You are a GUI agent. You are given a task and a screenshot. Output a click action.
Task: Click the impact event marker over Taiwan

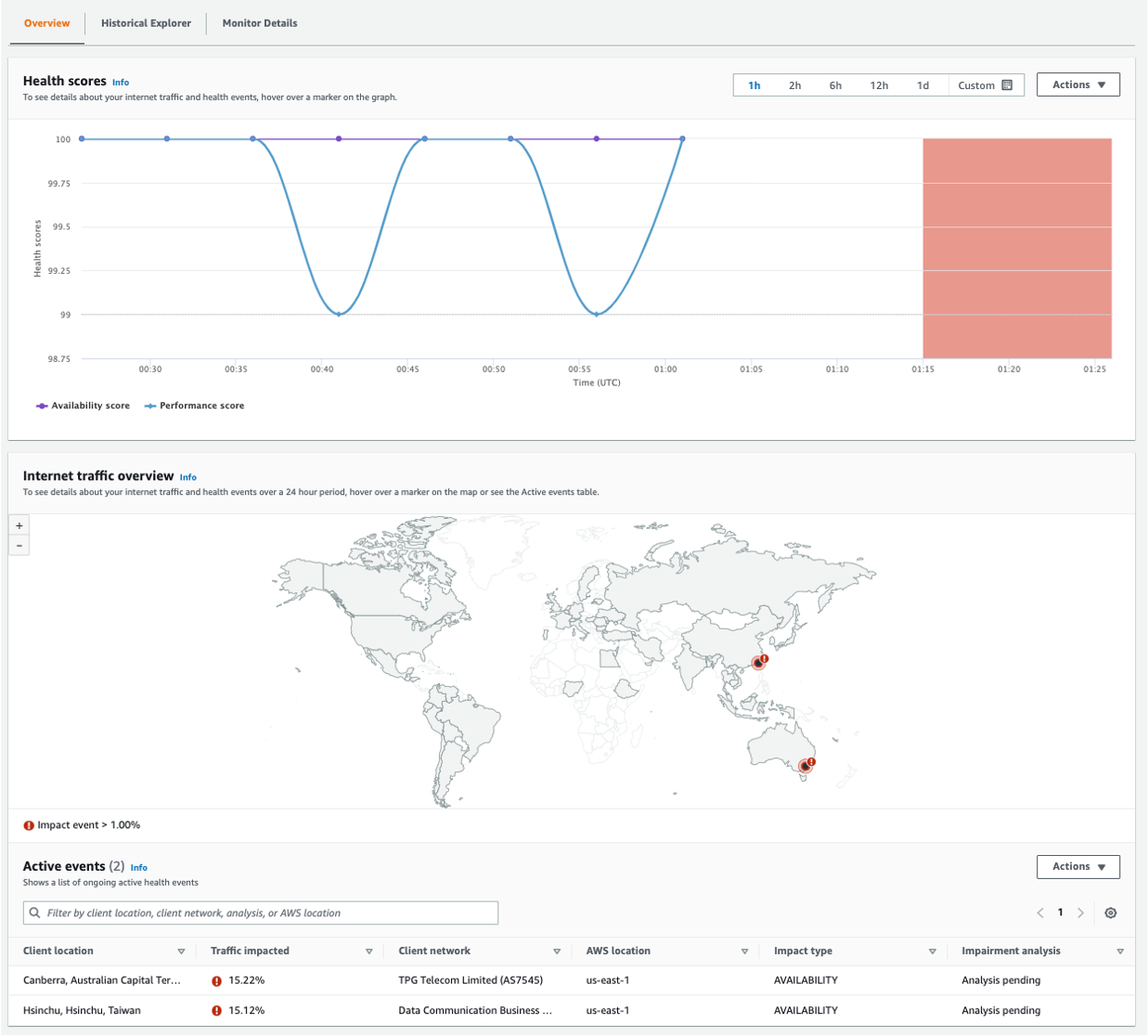tap(759, 663)
